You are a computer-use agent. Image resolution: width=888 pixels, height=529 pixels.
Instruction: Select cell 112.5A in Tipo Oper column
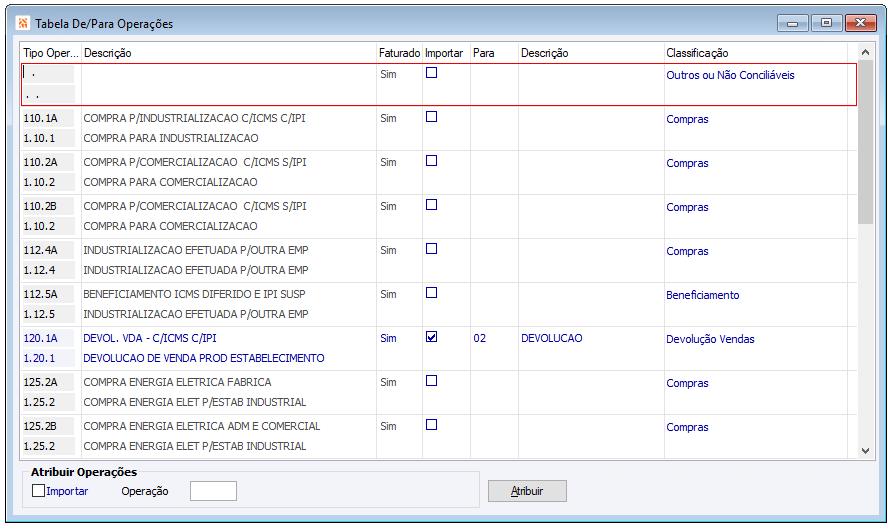tap(48, 294)
